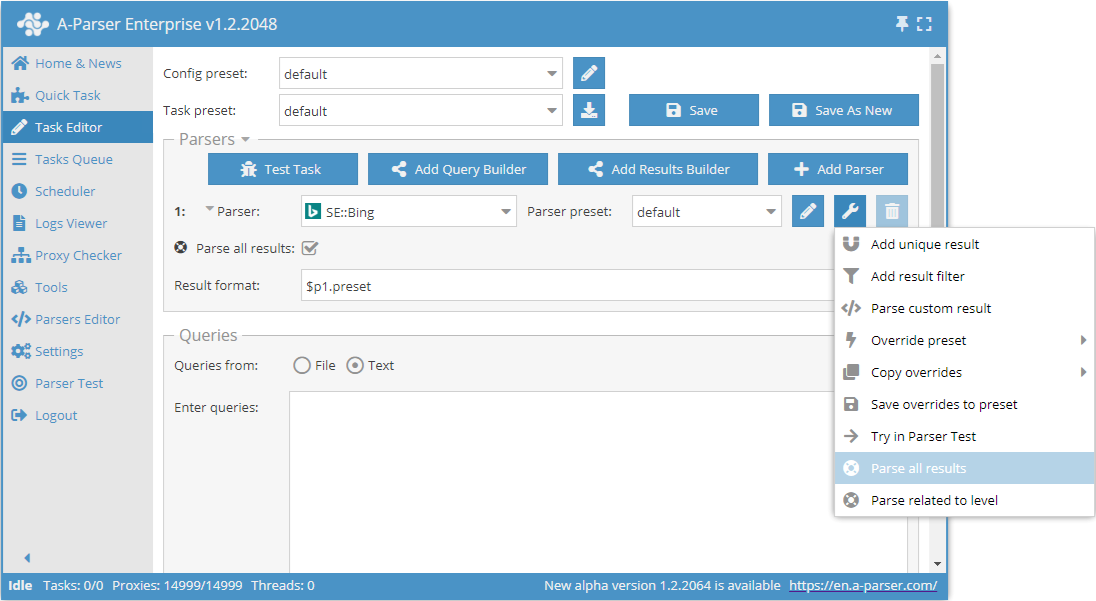This screenshot has height=601, width=1096.
Task: Click the Save As New button
Action: (x=843, y=110)
